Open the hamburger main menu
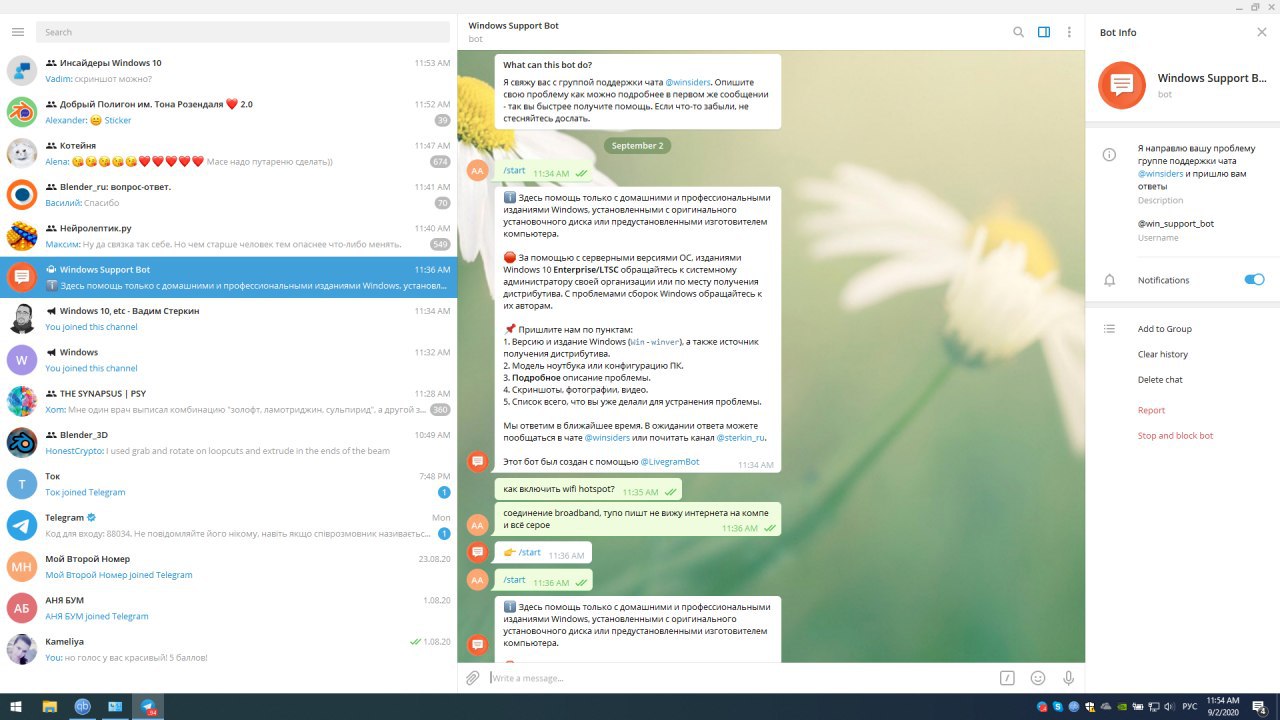This screenshot has height=720, width=1280. [17, 32]
